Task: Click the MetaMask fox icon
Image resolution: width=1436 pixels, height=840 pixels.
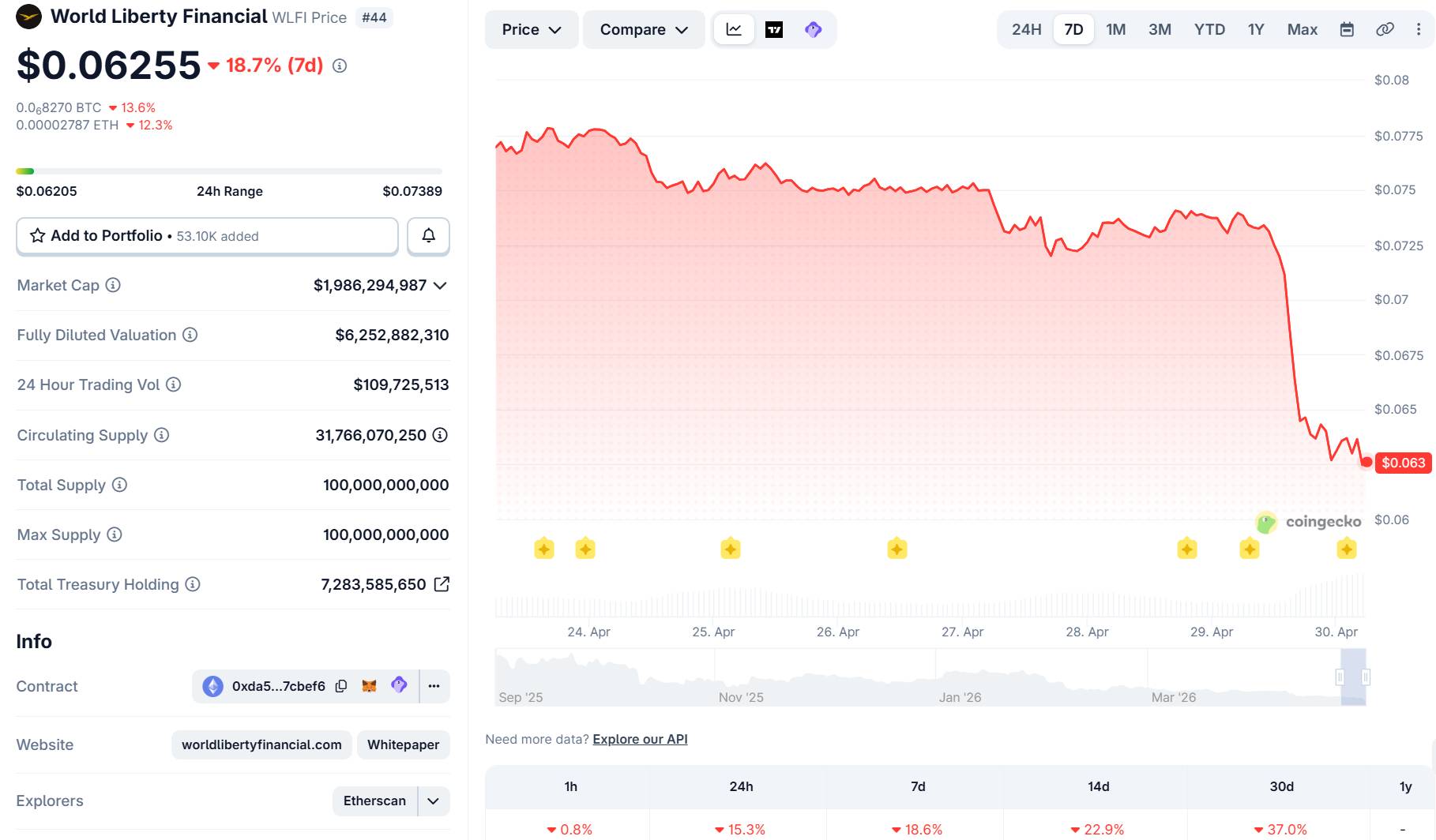Action: click(369, 686)
